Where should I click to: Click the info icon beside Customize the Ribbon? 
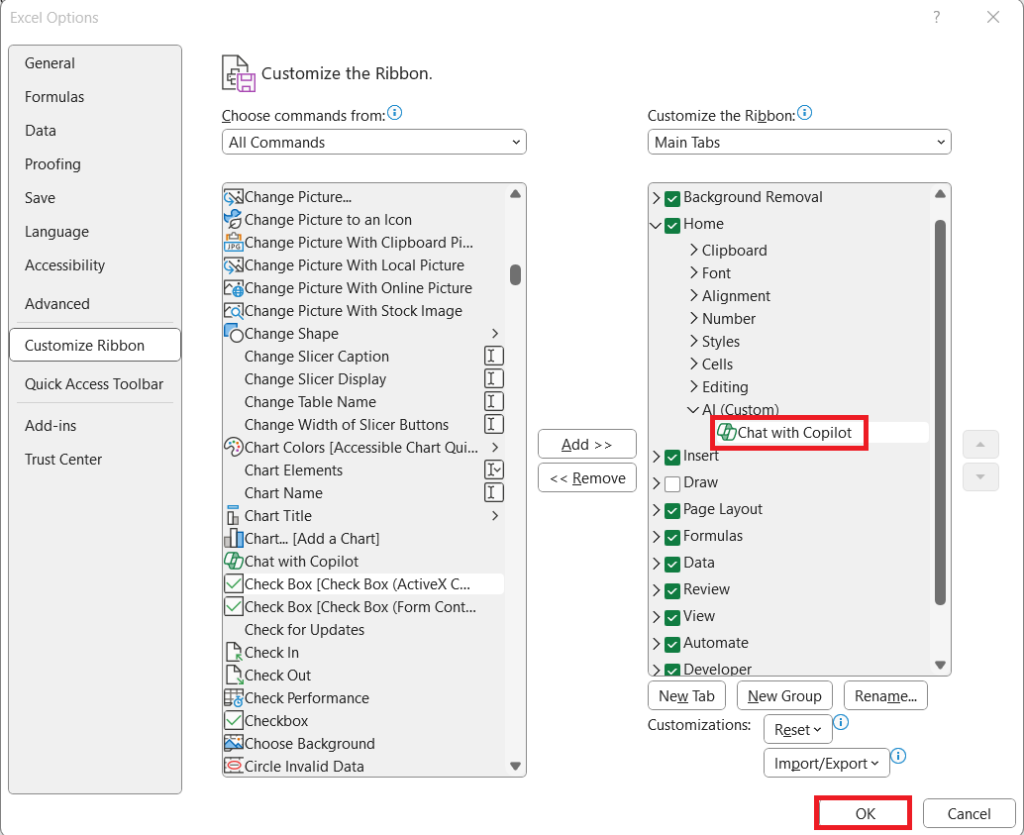click(x=805, y=113)
